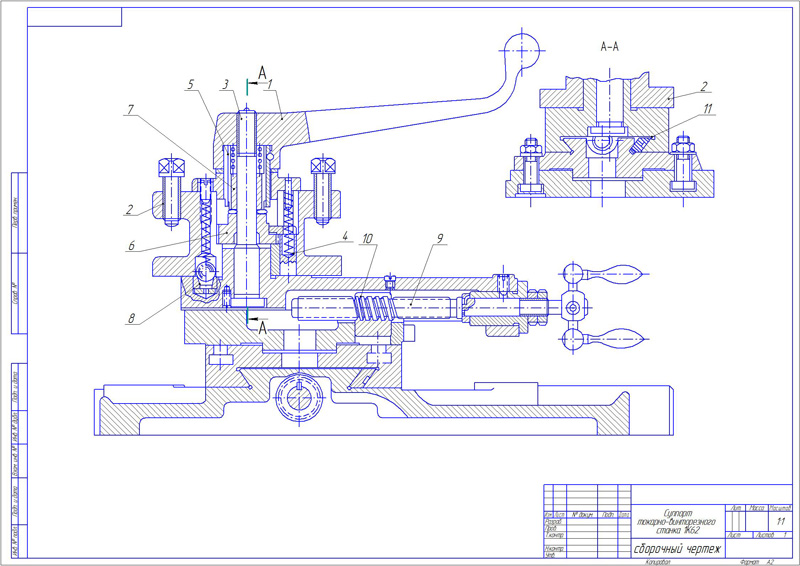800x566 pixels.
Task: Click the title 'Суппорт токарно-винторезного станка 1К62'
Action: tap(677, 521)
